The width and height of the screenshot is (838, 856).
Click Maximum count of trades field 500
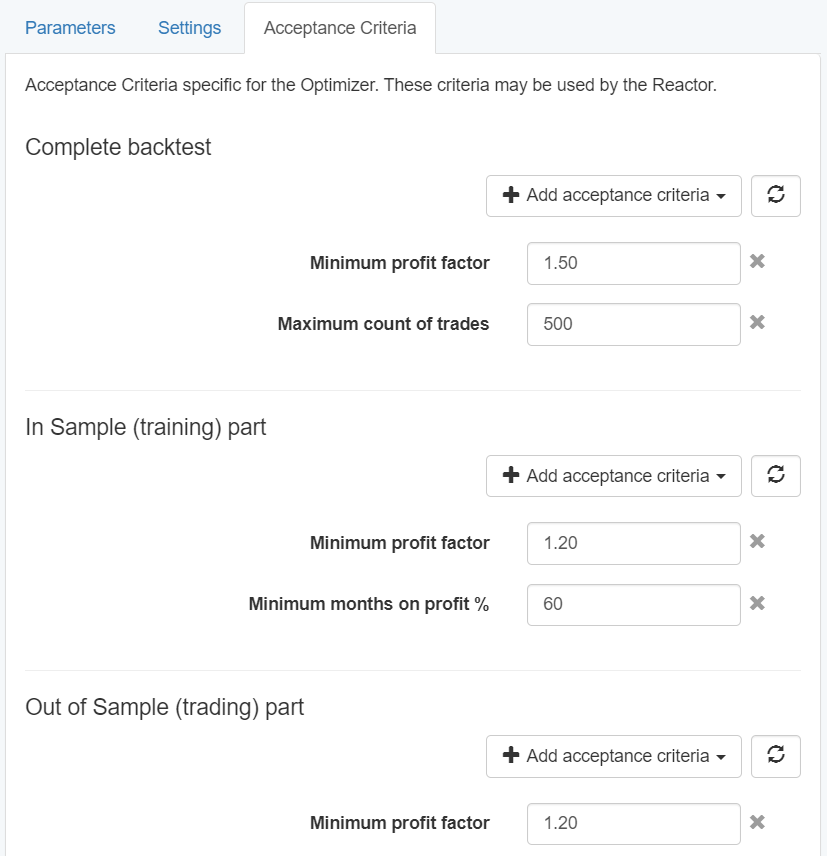(x=633, y=324)
